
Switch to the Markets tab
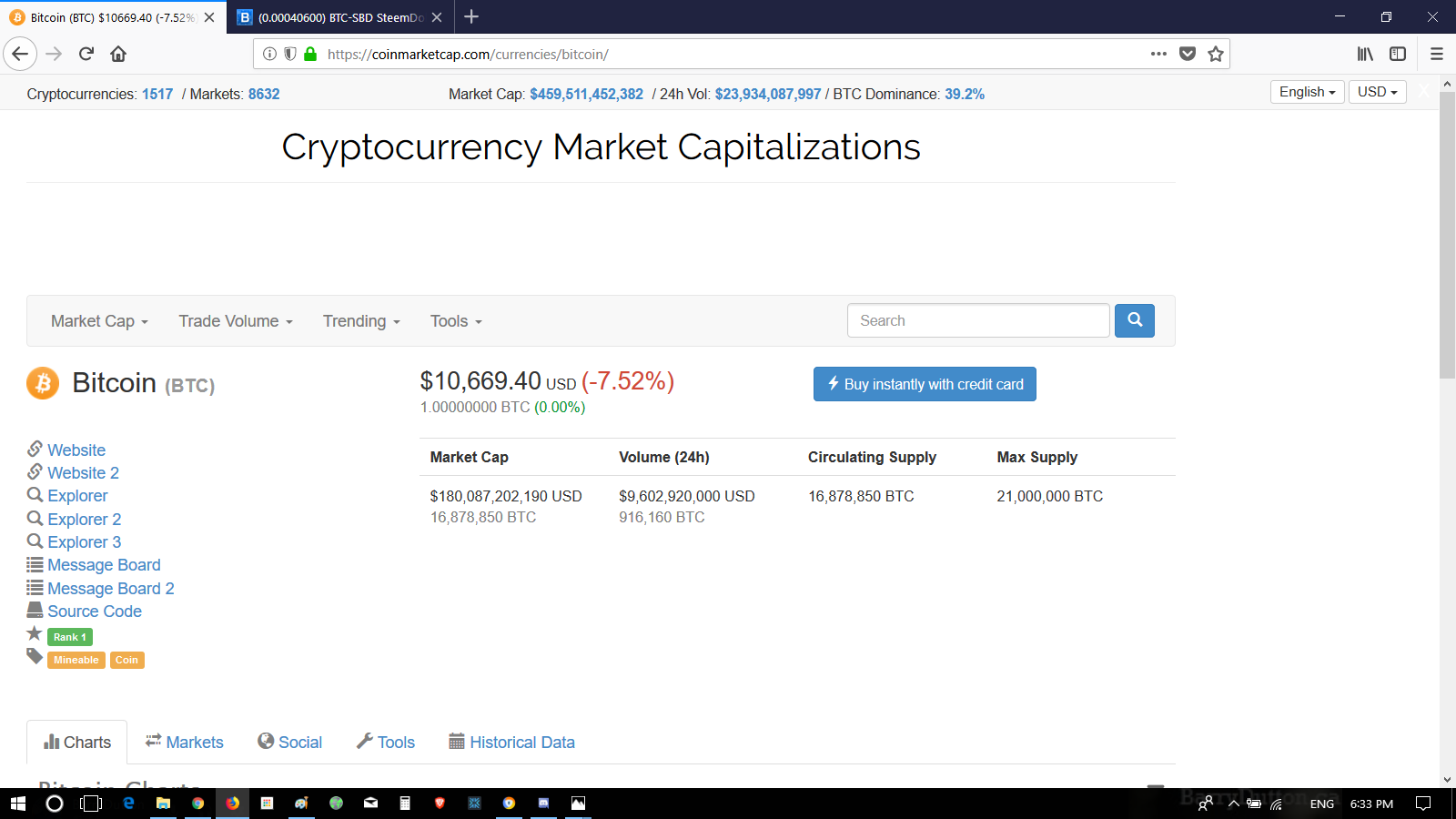(x=184, y=743)
